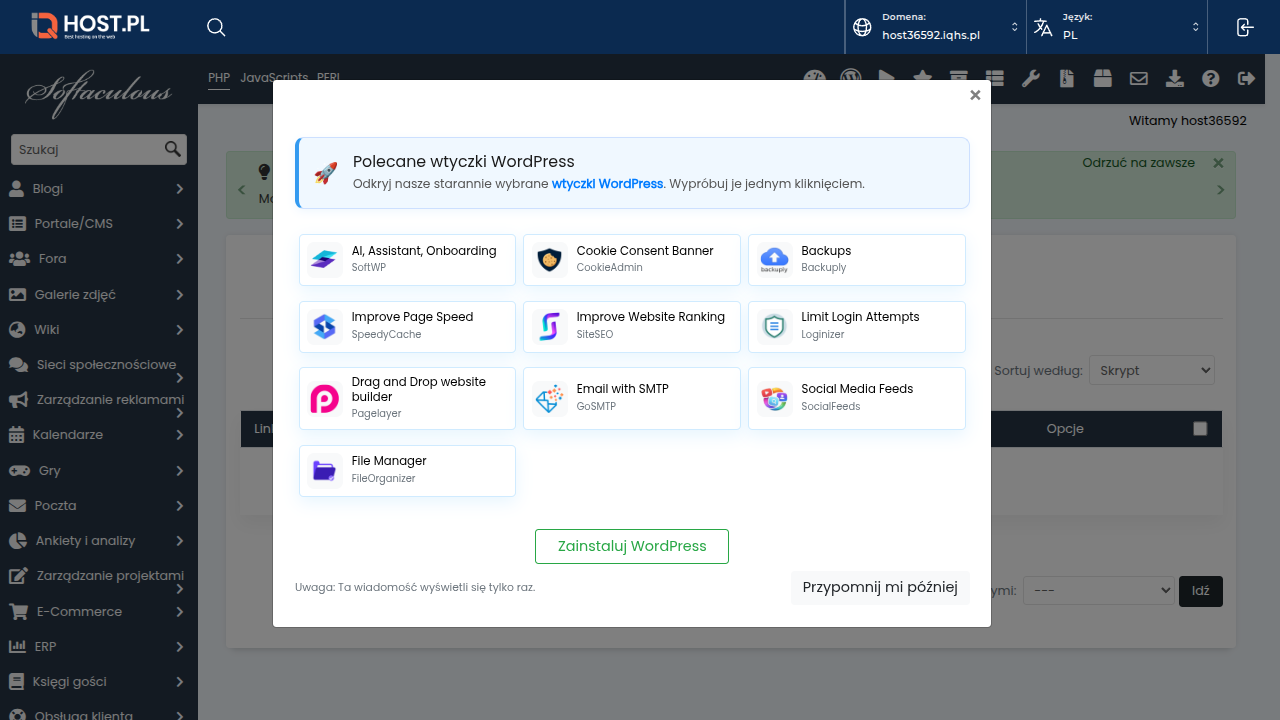
Task: Expand Sieci społecznościowe with its chevron
Action: point(180,378)
